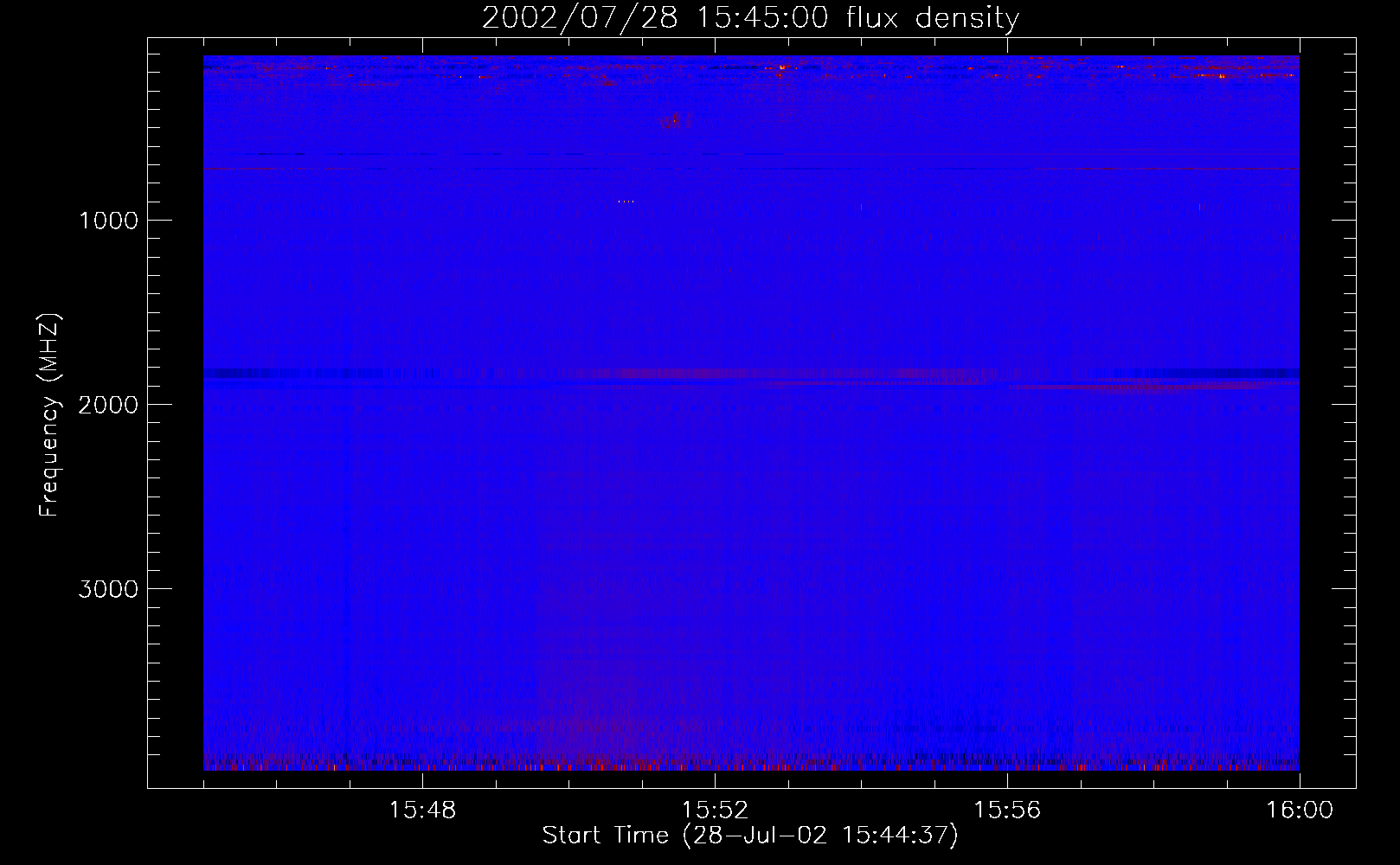Image resolution: width=1400 pixels, height=865 pixels.
Task: Click the white dotted mark above 1000 MHz
Action: (x=626, y=202)
